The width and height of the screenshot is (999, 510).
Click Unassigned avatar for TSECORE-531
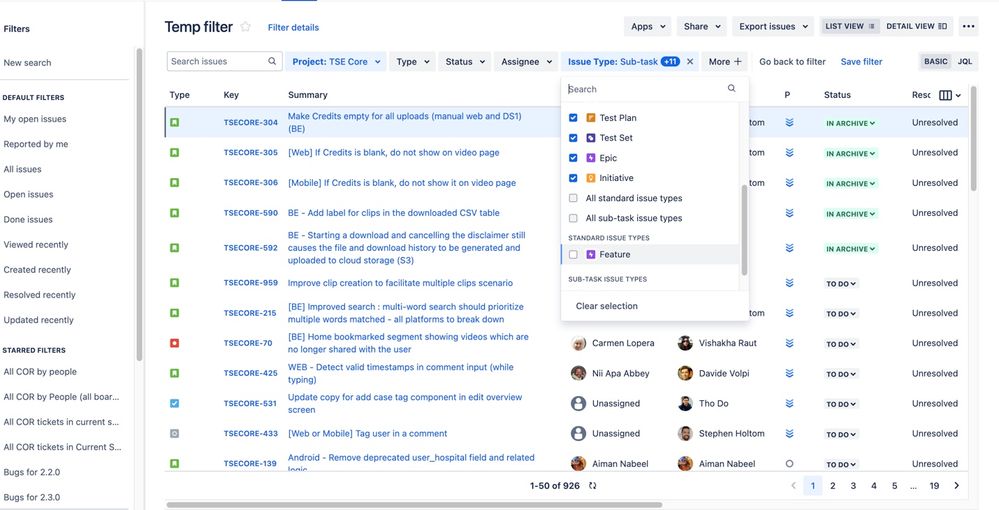click(x=579, y=404)
